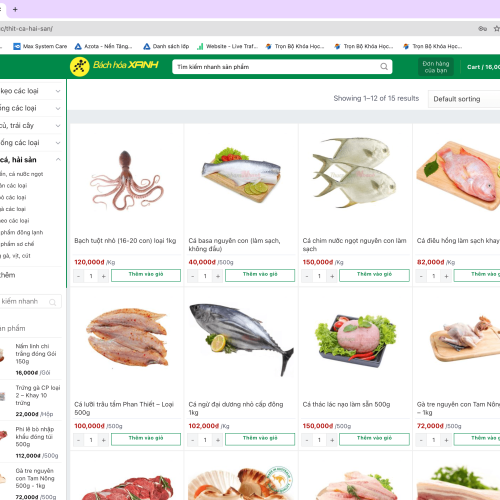Add Bạch tuột nhỏ to cart
Image resolution: width=500 pixels, height=500 pixels.
click(x=146, y=275)
